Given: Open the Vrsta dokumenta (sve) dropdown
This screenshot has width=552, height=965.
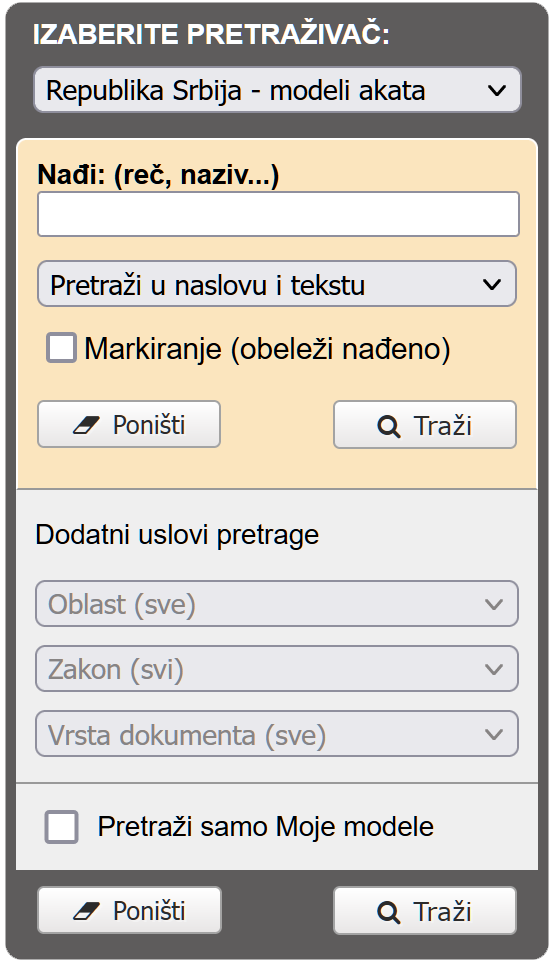Looking at the screenshot, I should 277,734.
